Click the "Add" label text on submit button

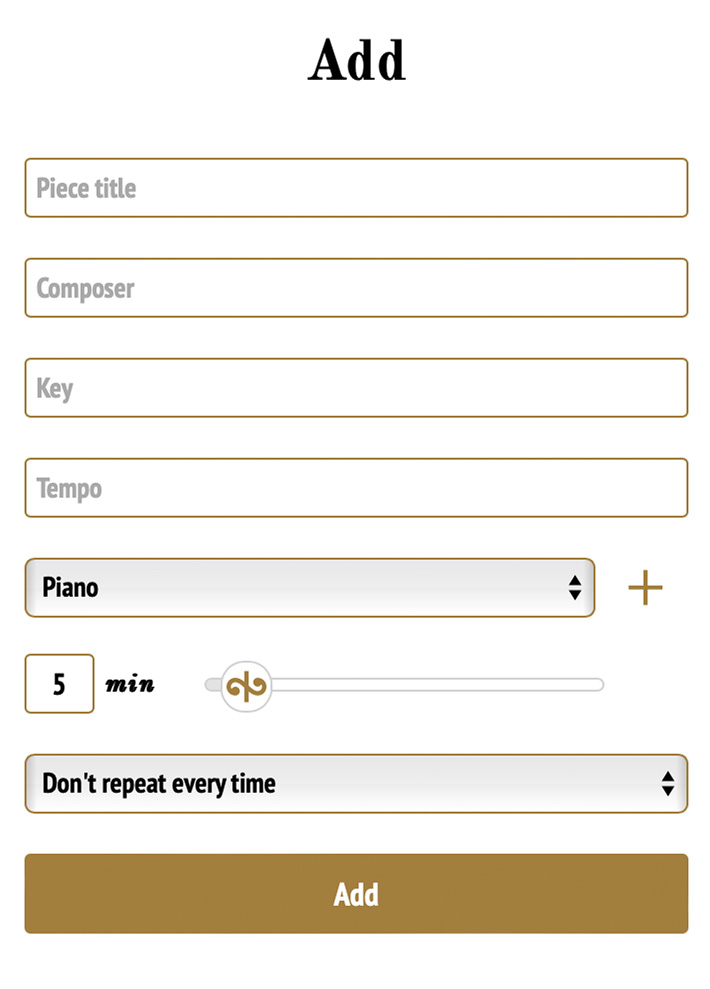tap(356, 894)
